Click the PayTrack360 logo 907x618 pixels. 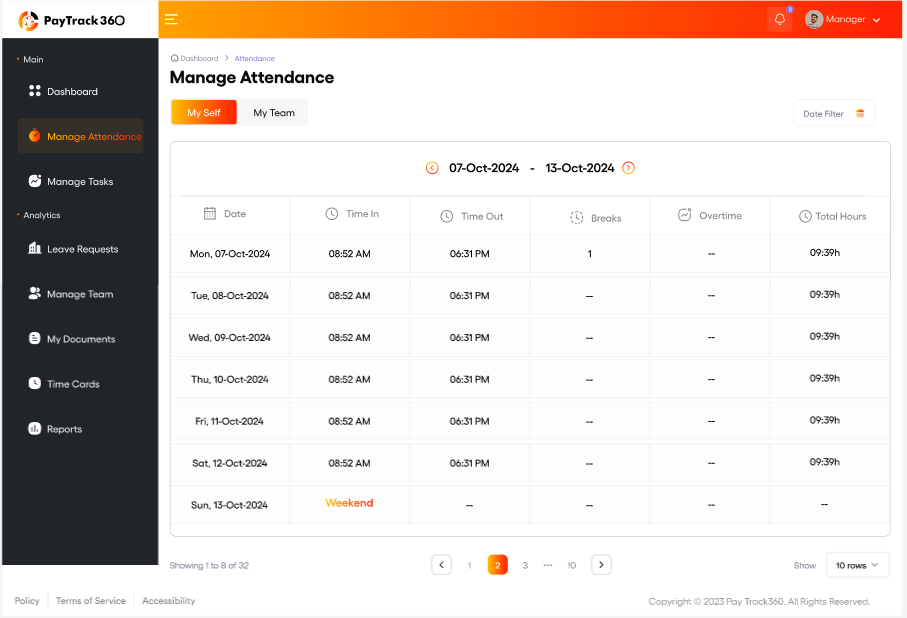[x=72, y=20]
